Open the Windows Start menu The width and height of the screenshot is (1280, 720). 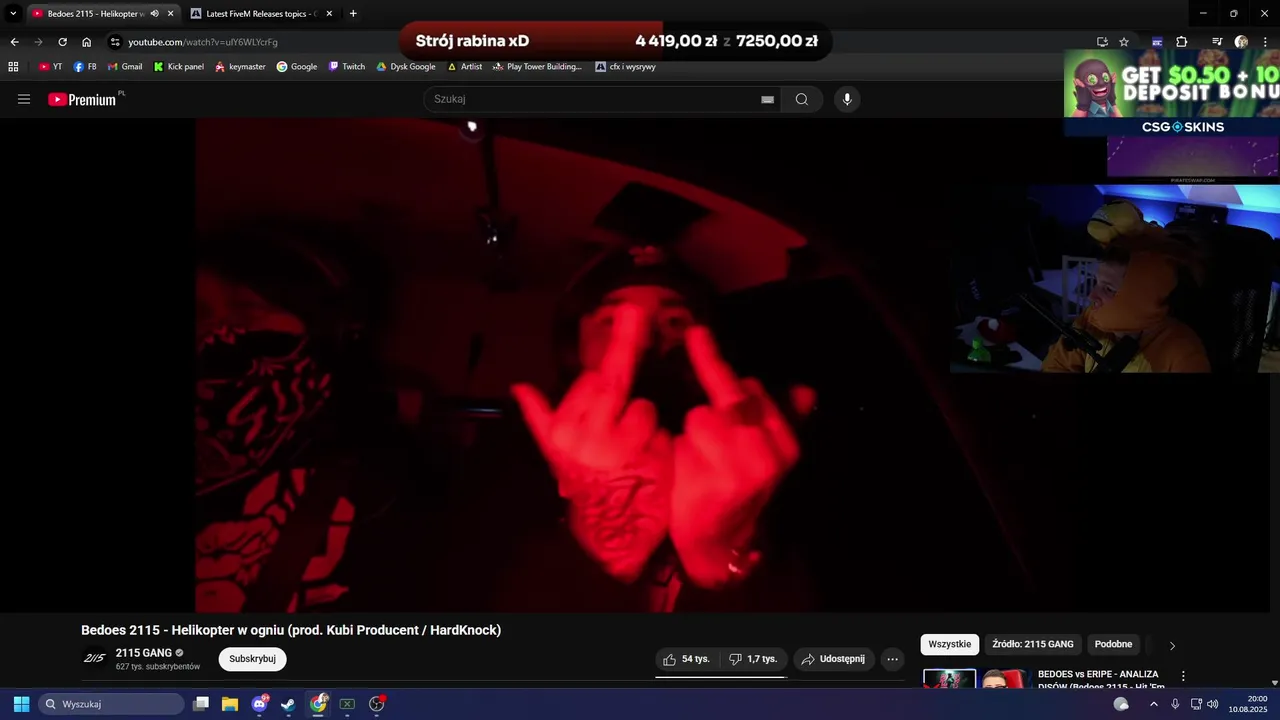point(21,704)
